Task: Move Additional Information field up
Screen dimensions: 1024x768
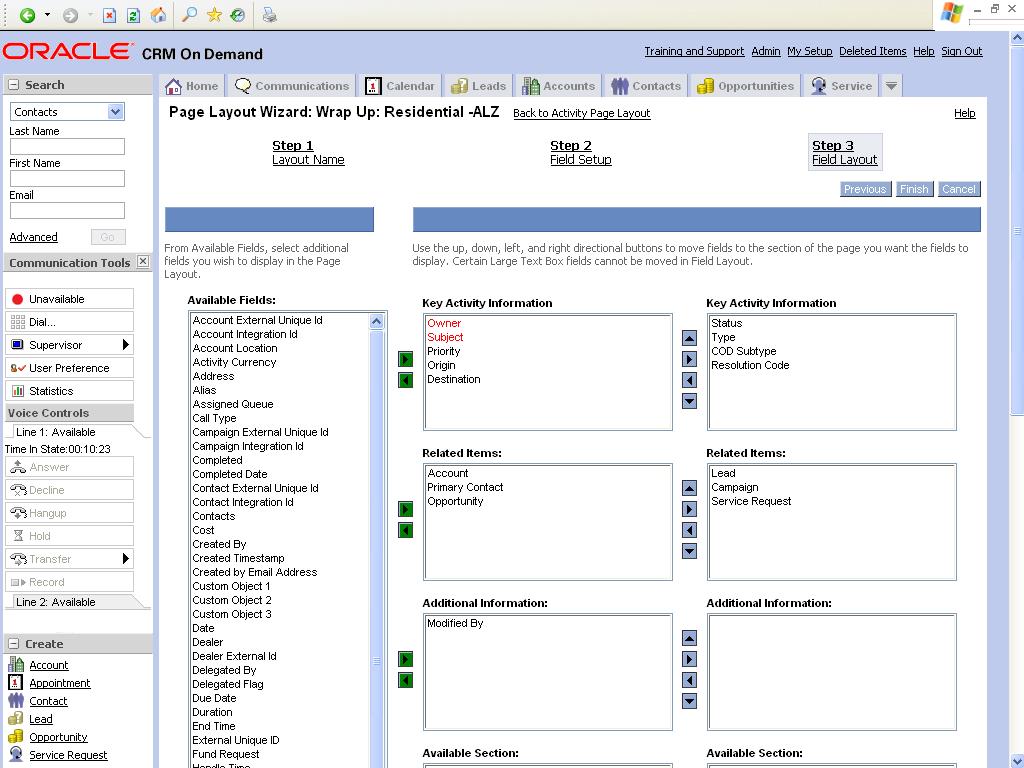Action: (x=690, y=638)
